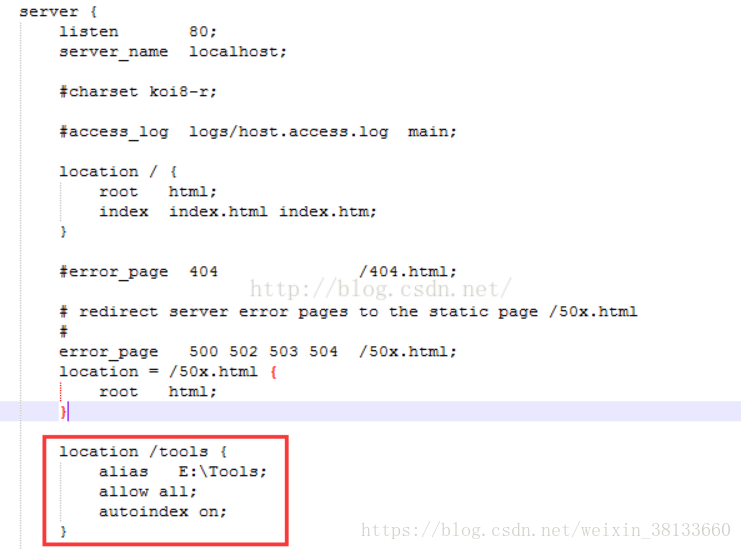
Task: Click the 'root html;' line under location /
Action: tap(158, 192)
